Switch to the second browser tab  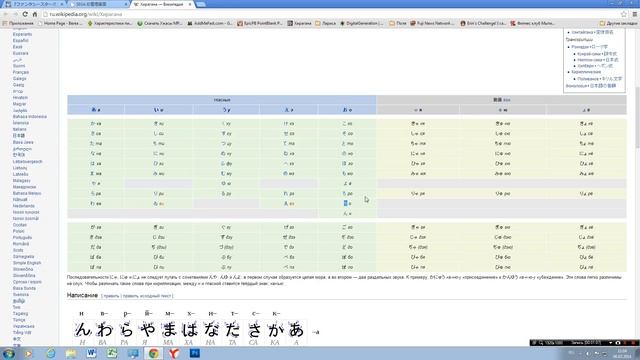98,4
